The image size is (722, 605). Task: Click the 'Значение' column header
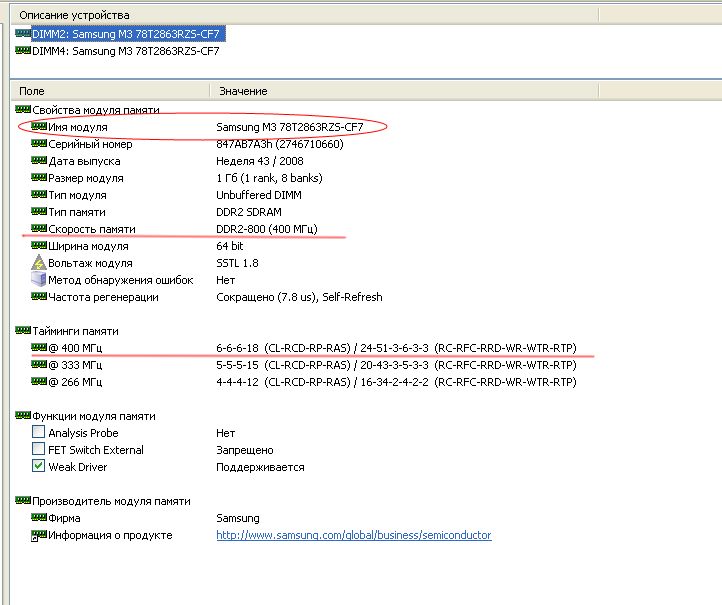(x=243, y=91)
